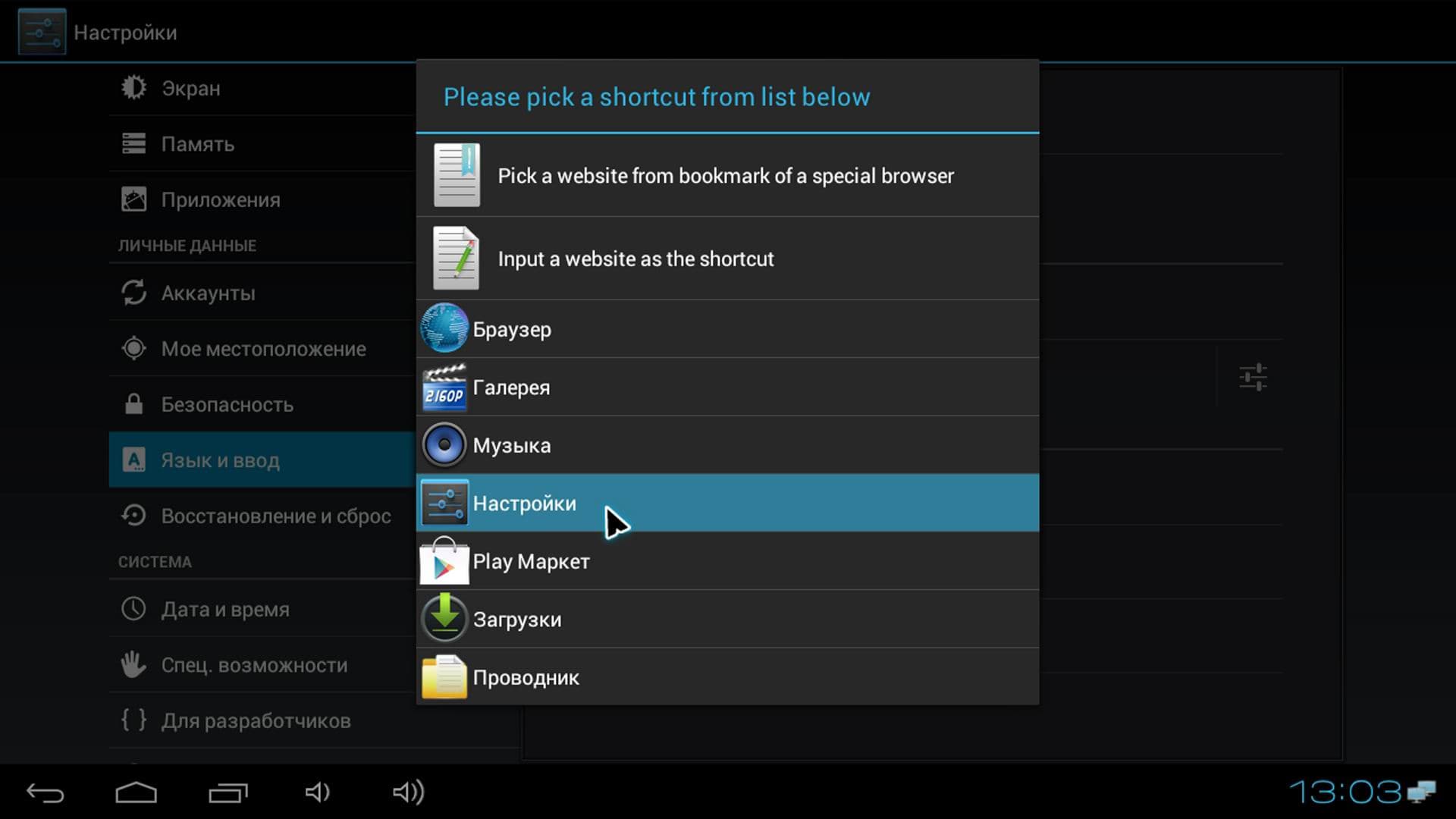Viewport: 1456px width, 819px height.
Task: Select the highlighted Настройки list entry
Action: tap(726, 504)
